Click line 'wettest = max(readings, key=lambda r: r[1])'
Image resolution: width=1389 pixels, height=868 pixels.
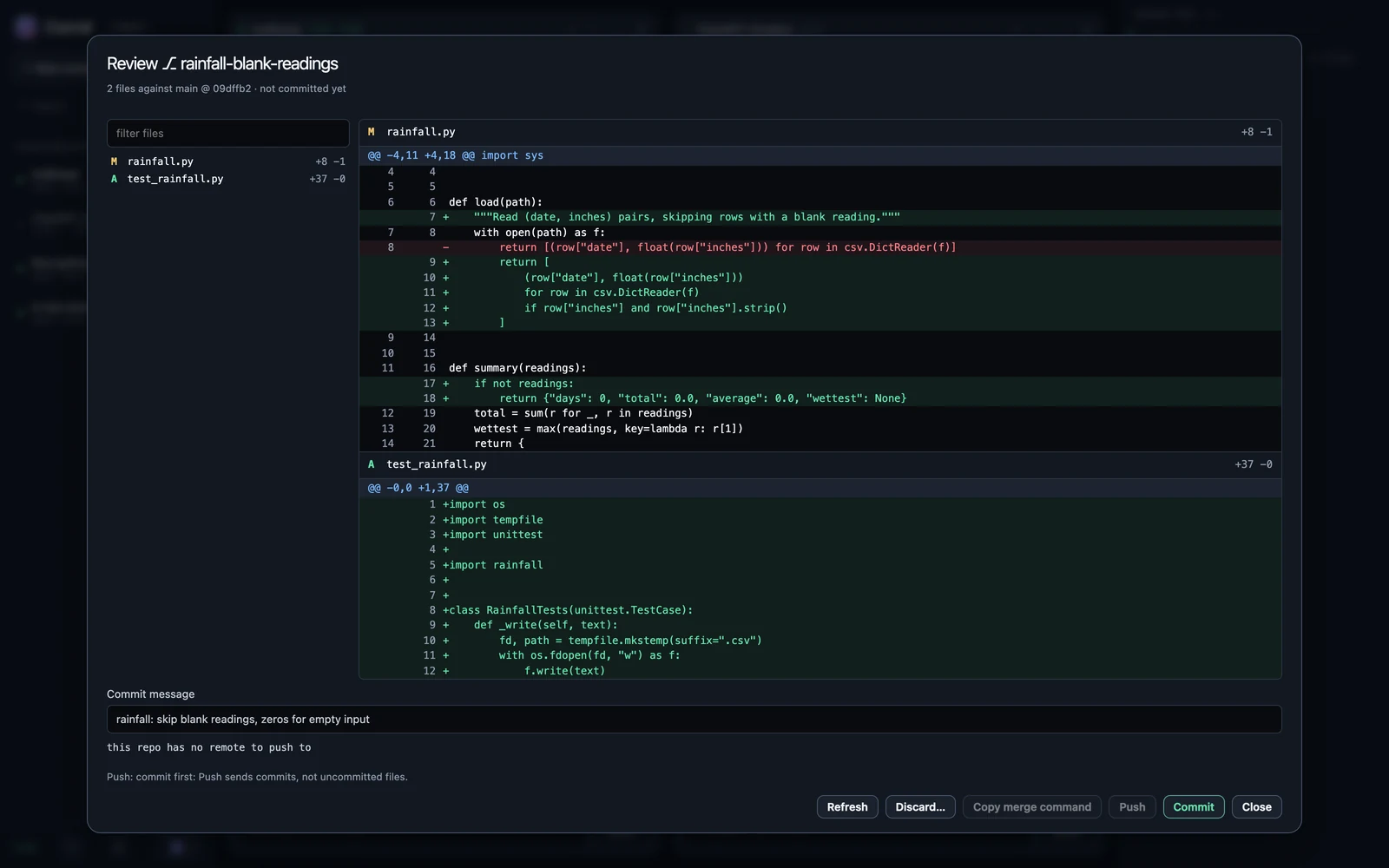[820, 429]
